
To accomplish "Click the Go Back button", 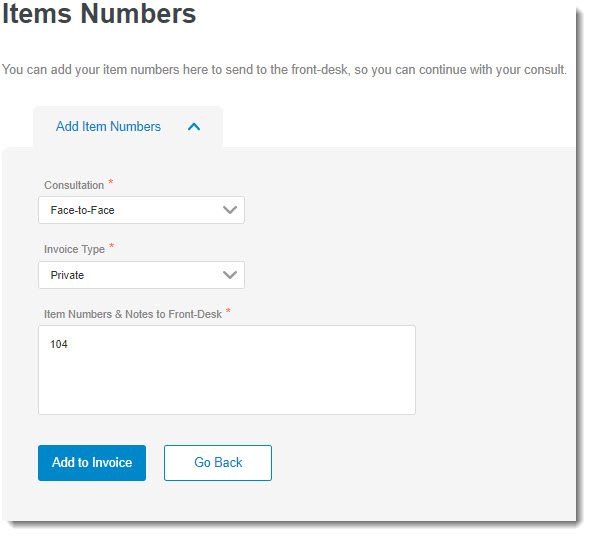I will [218, 463].
